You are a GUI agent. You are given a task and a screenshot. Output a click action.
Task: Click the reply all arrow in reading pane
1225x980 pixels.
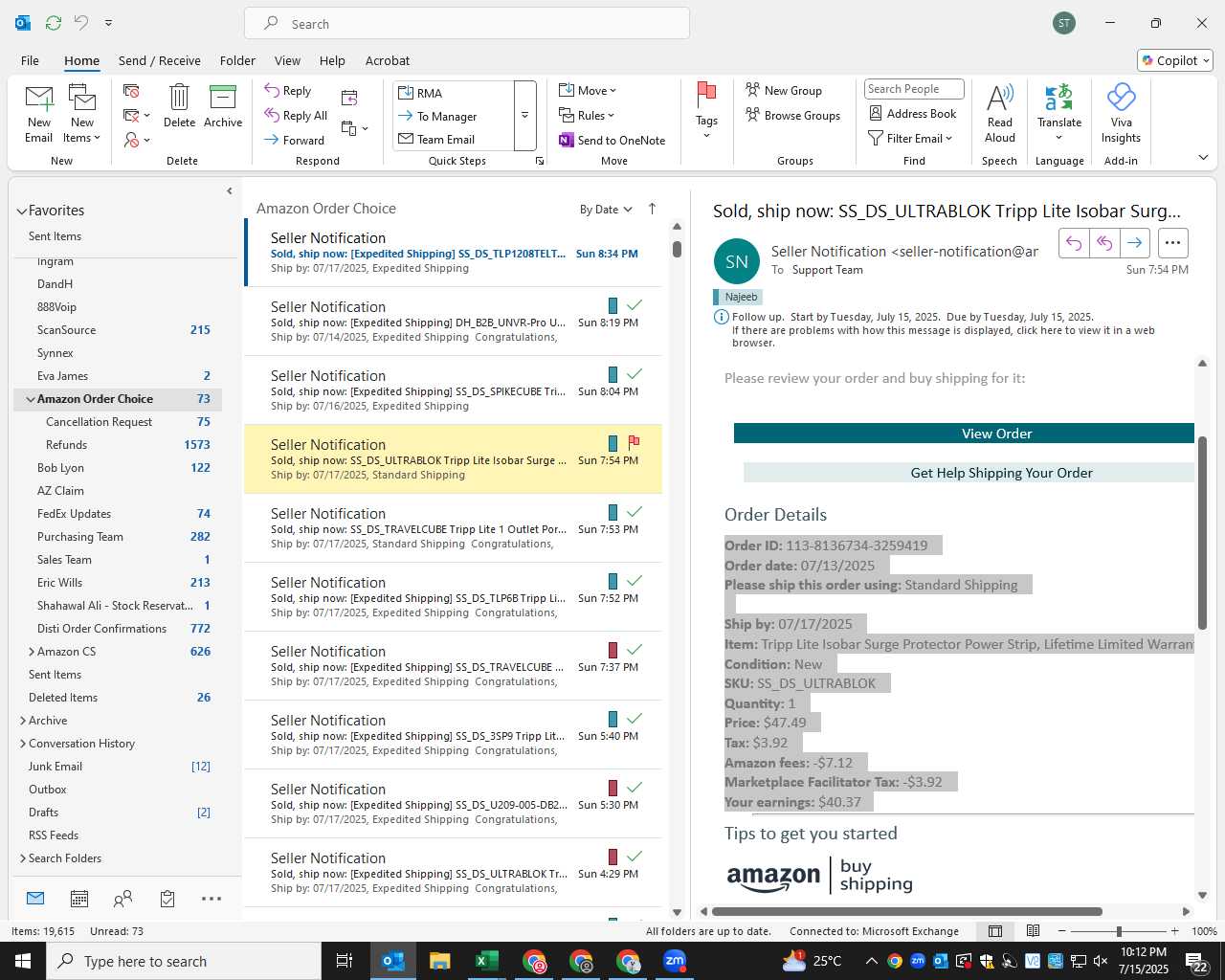click(x=1103, y=243)
